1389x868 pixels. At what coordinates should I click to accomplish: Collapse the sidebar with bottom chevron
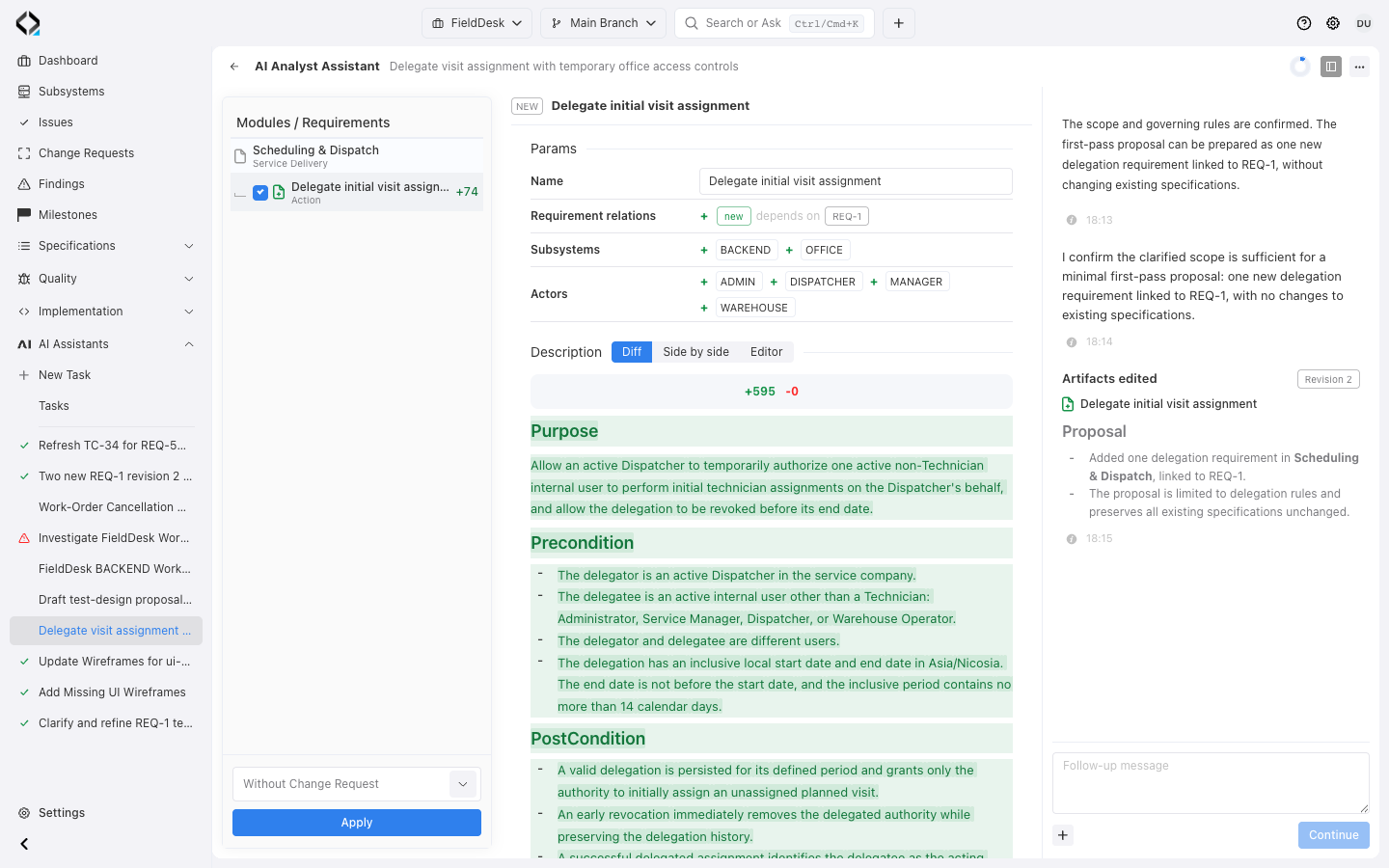pos(24,844)
